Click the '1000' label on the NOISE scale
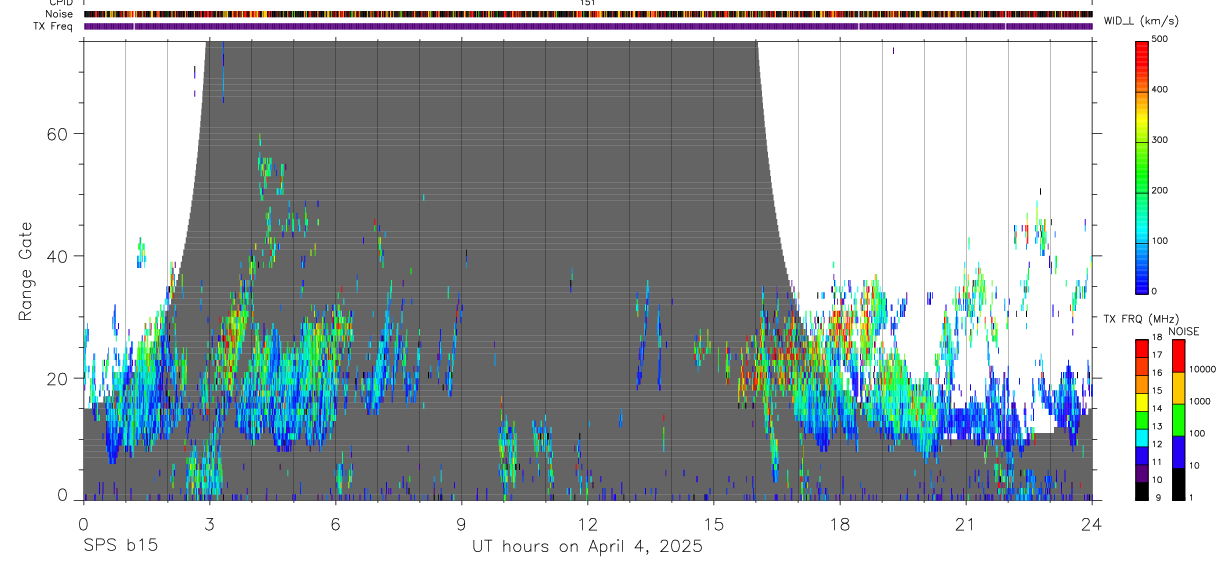This screenshot has height=567, width=1228. coord(1201,401)
